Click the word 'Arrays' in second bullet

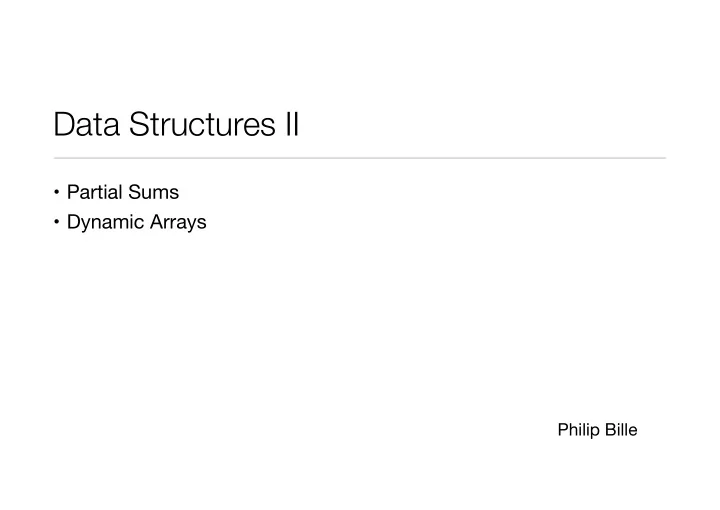point(178,223)
